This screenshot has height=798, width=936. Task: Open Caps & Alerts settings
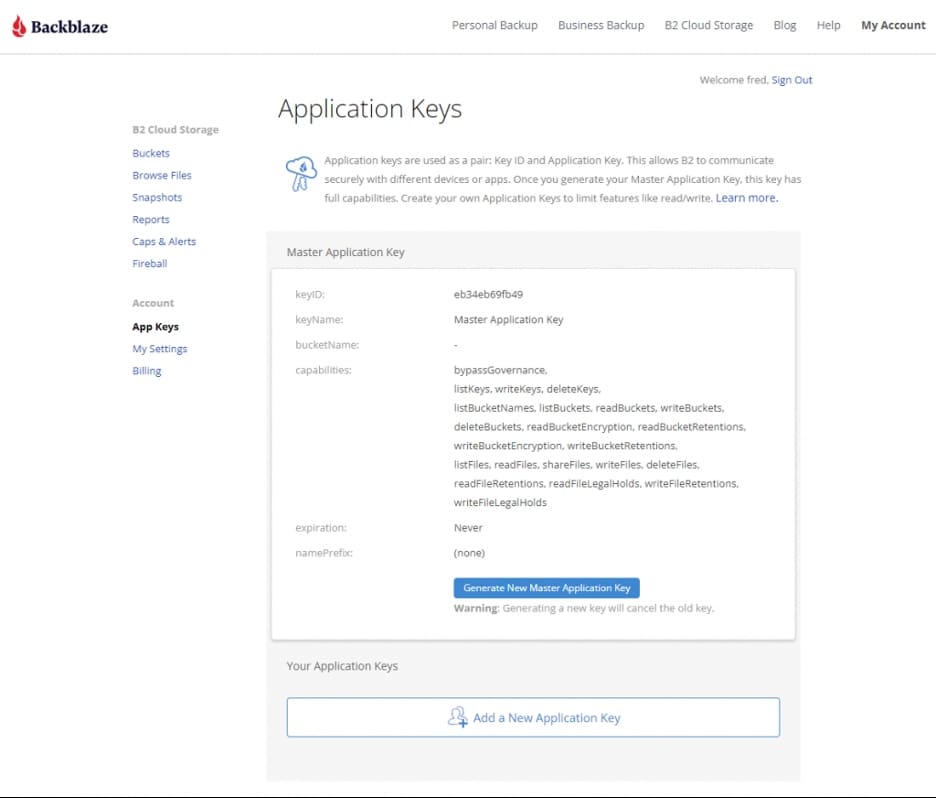click(164, 241)
